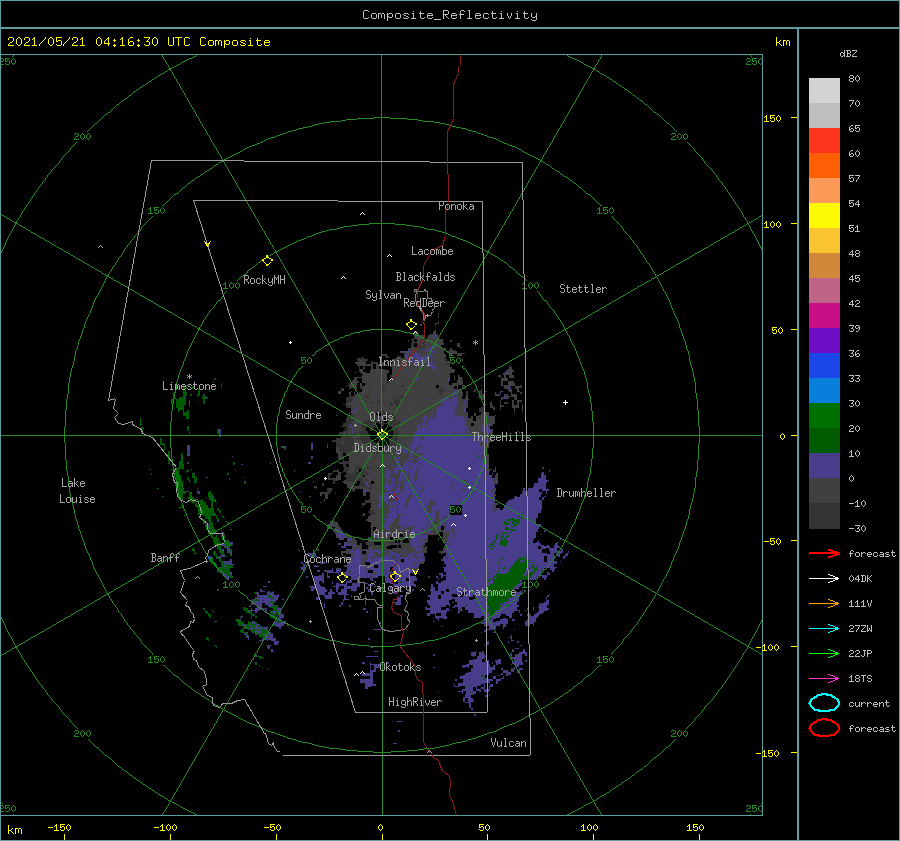Click the Vulcan town label

pos(509,743)
